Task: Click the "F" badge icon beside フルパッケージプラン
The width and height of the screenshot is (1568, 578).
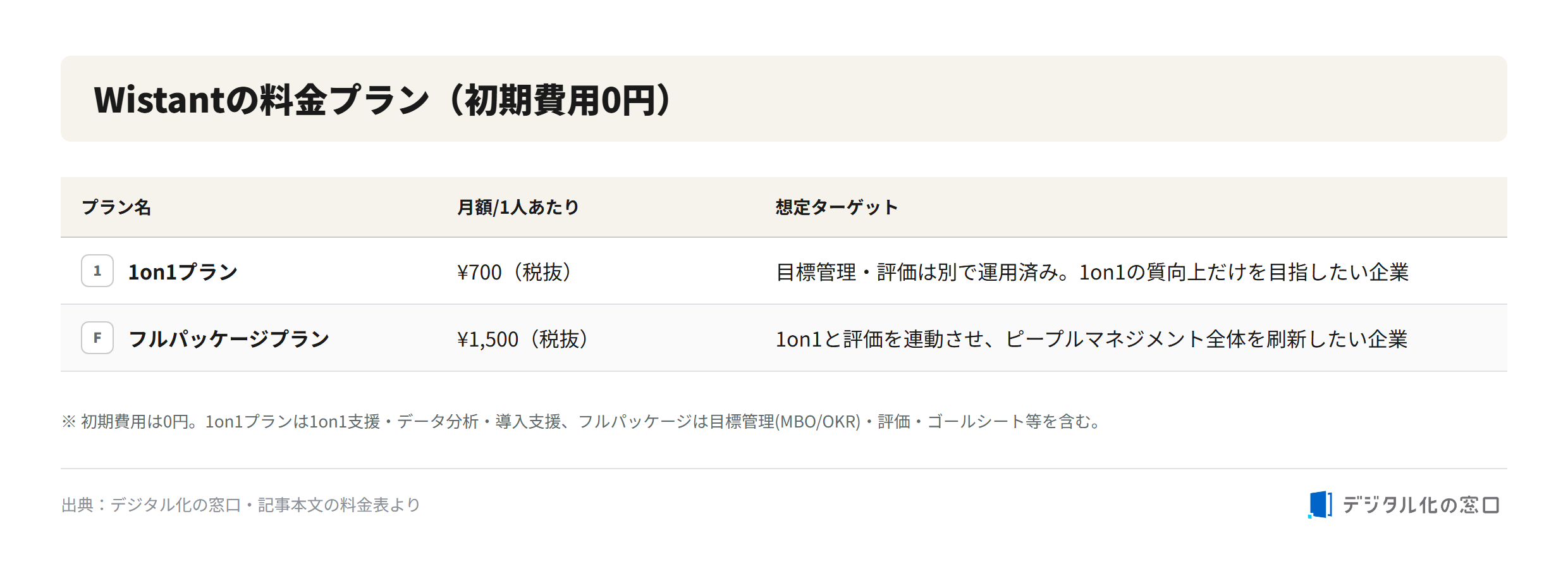Action: coord(97,338)
